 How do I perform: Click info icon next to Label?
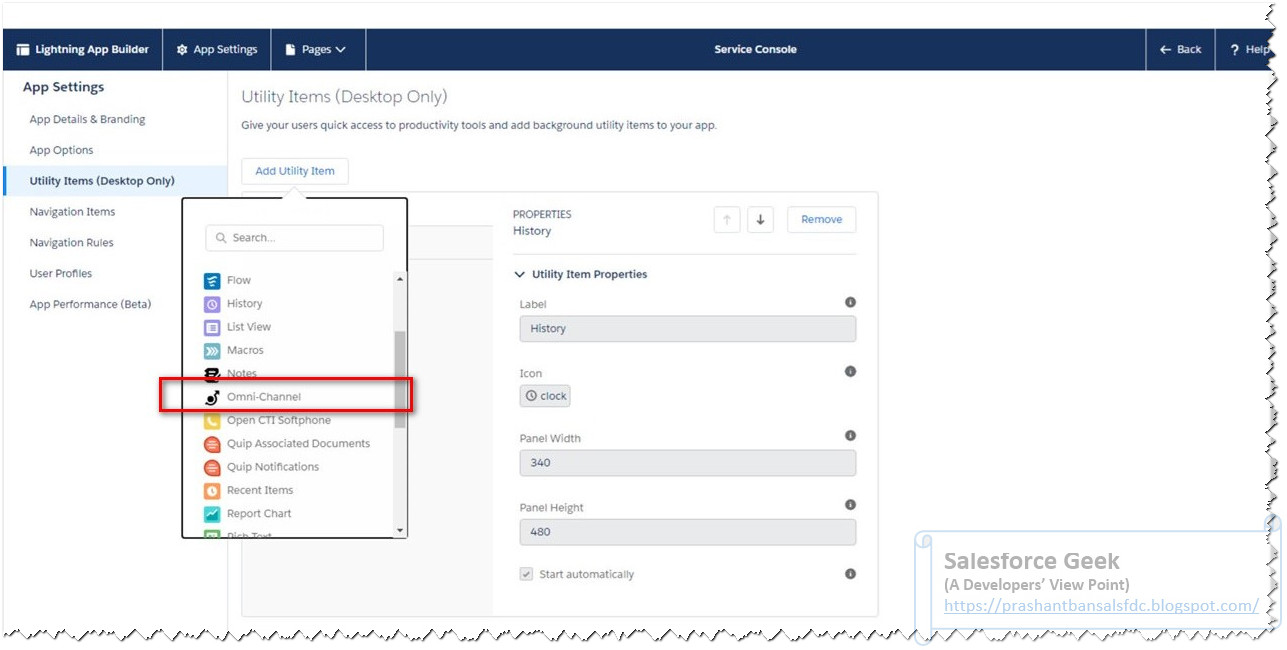[x=850, y=302]
